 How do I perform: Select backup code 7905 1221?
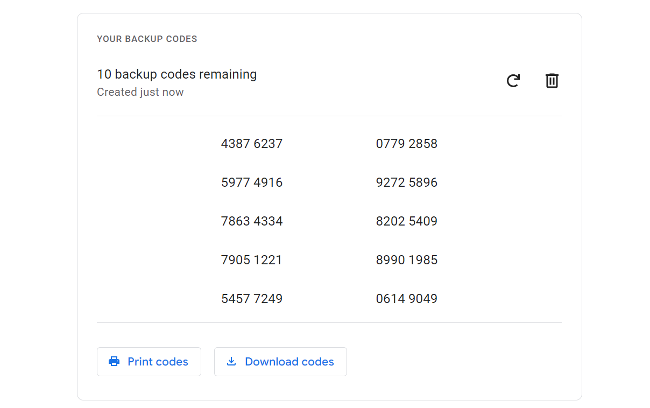[x=251, y=260]
